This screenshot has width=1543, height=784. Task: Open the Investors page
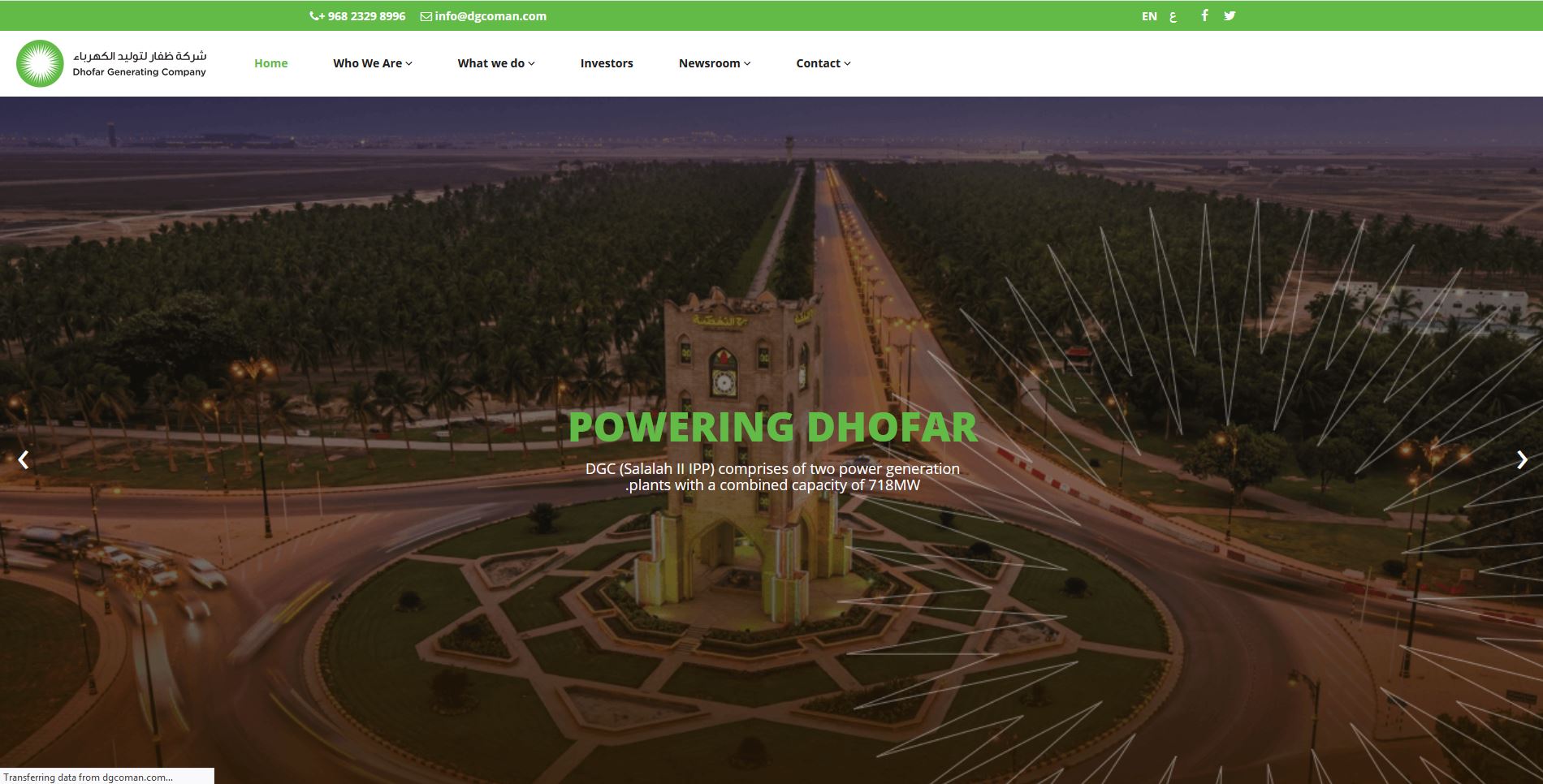607,63
